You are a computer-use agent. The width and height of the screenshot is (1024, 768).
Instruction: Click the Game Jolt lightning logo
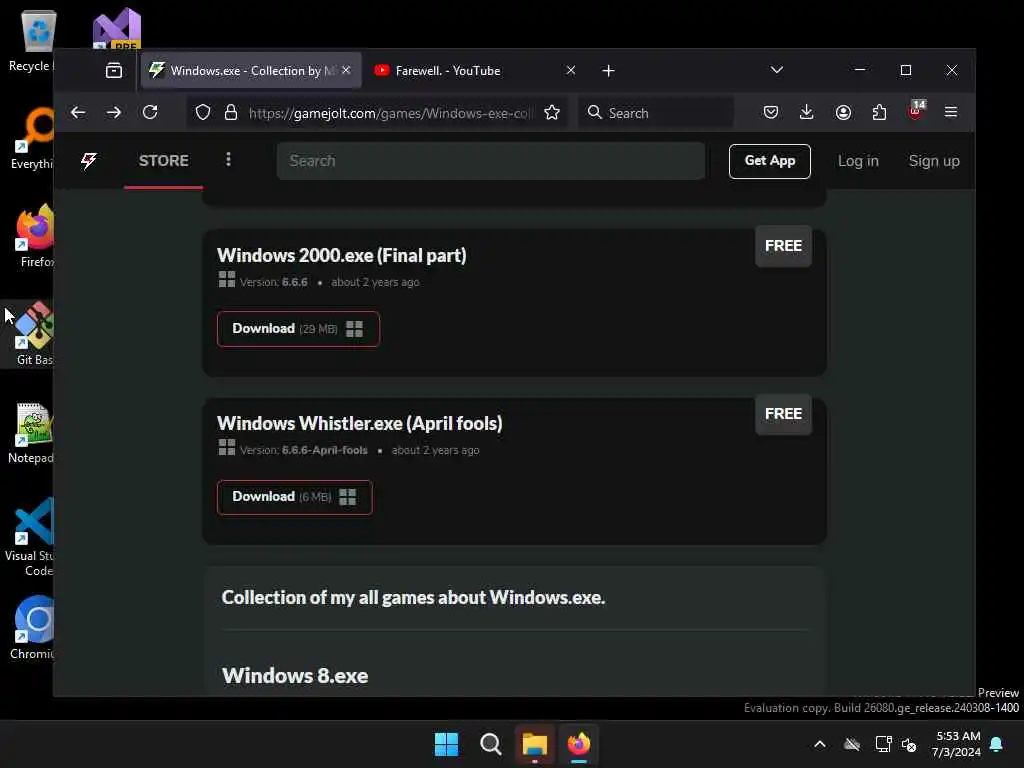[89, 161]
